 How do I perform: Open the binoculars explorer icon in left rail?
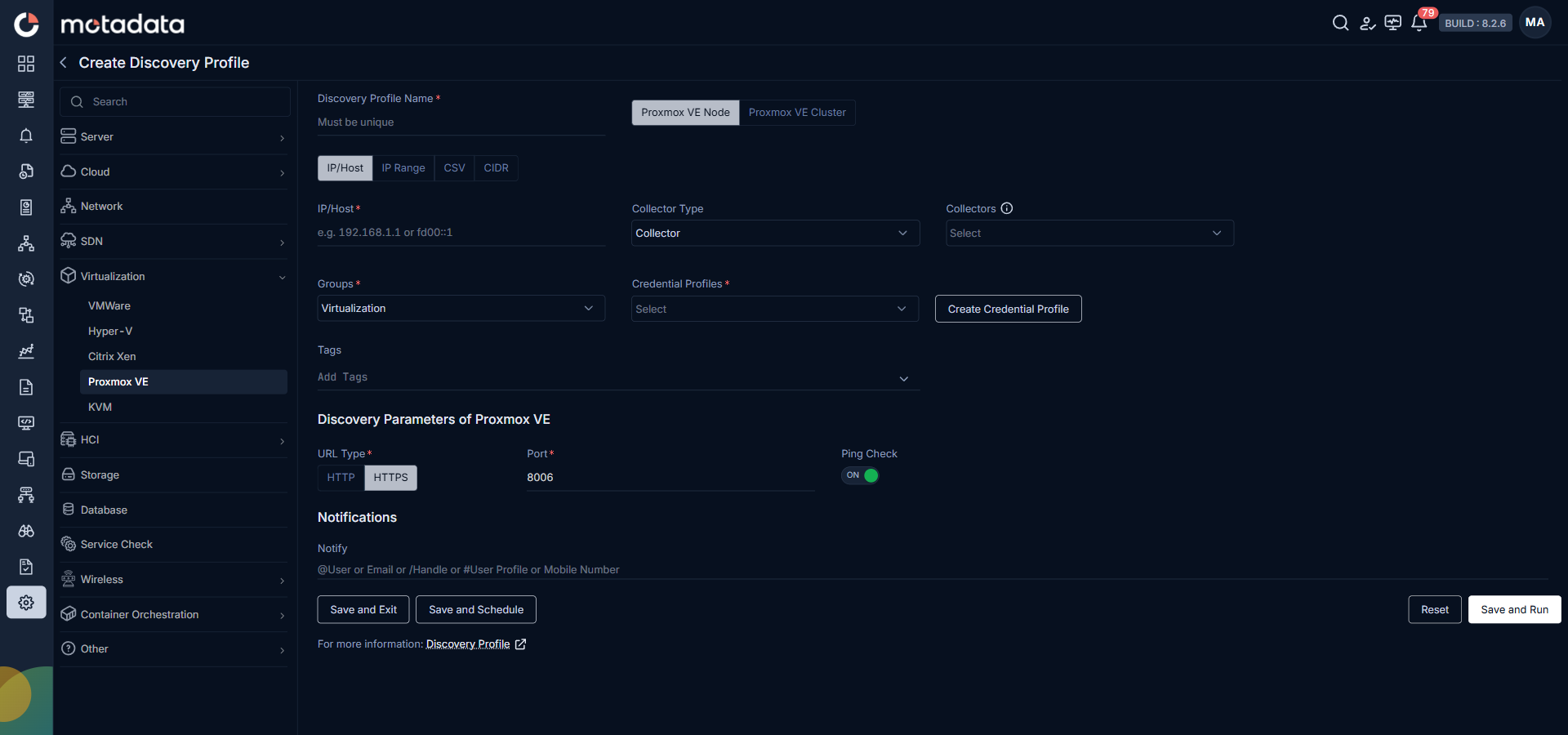pyautogui.click(x=26, y=531)
